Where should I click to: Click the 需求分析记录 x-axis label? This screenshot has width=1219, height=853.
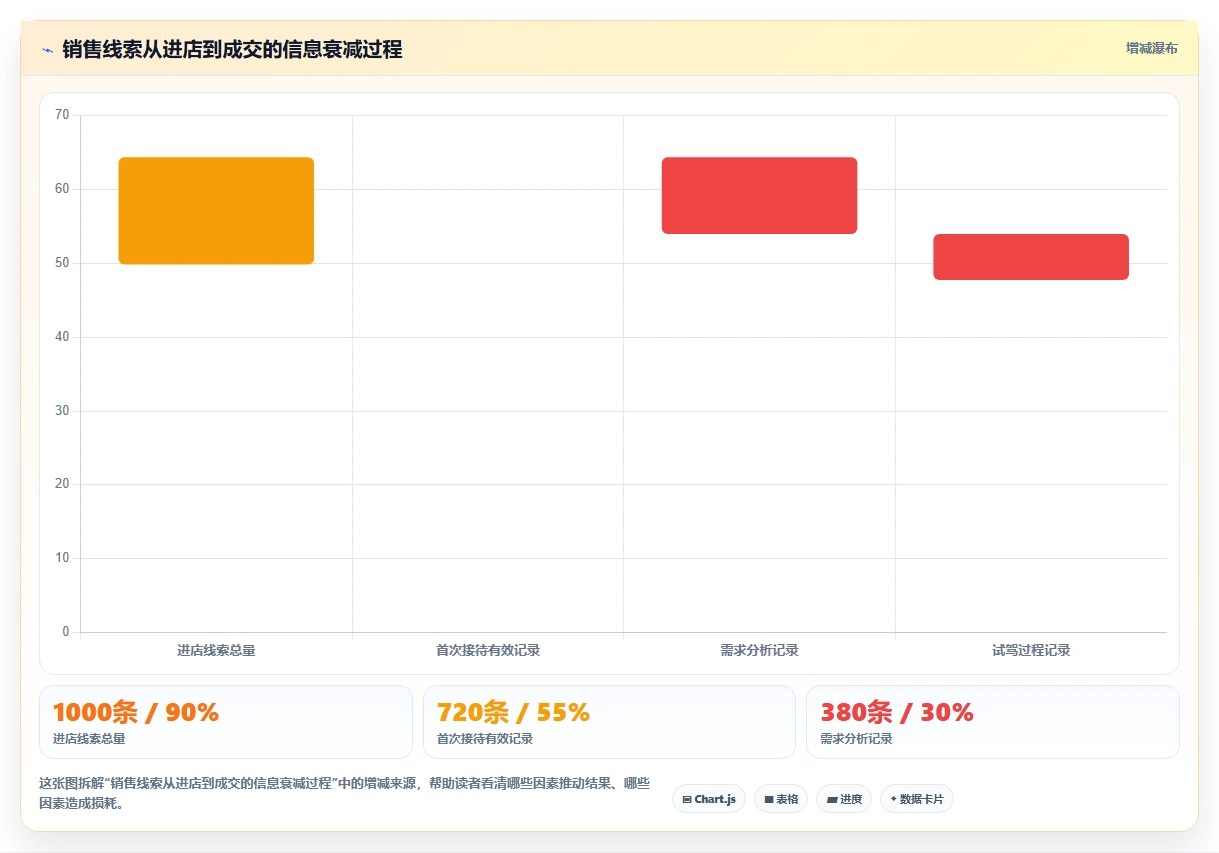[x=759, y=650]
